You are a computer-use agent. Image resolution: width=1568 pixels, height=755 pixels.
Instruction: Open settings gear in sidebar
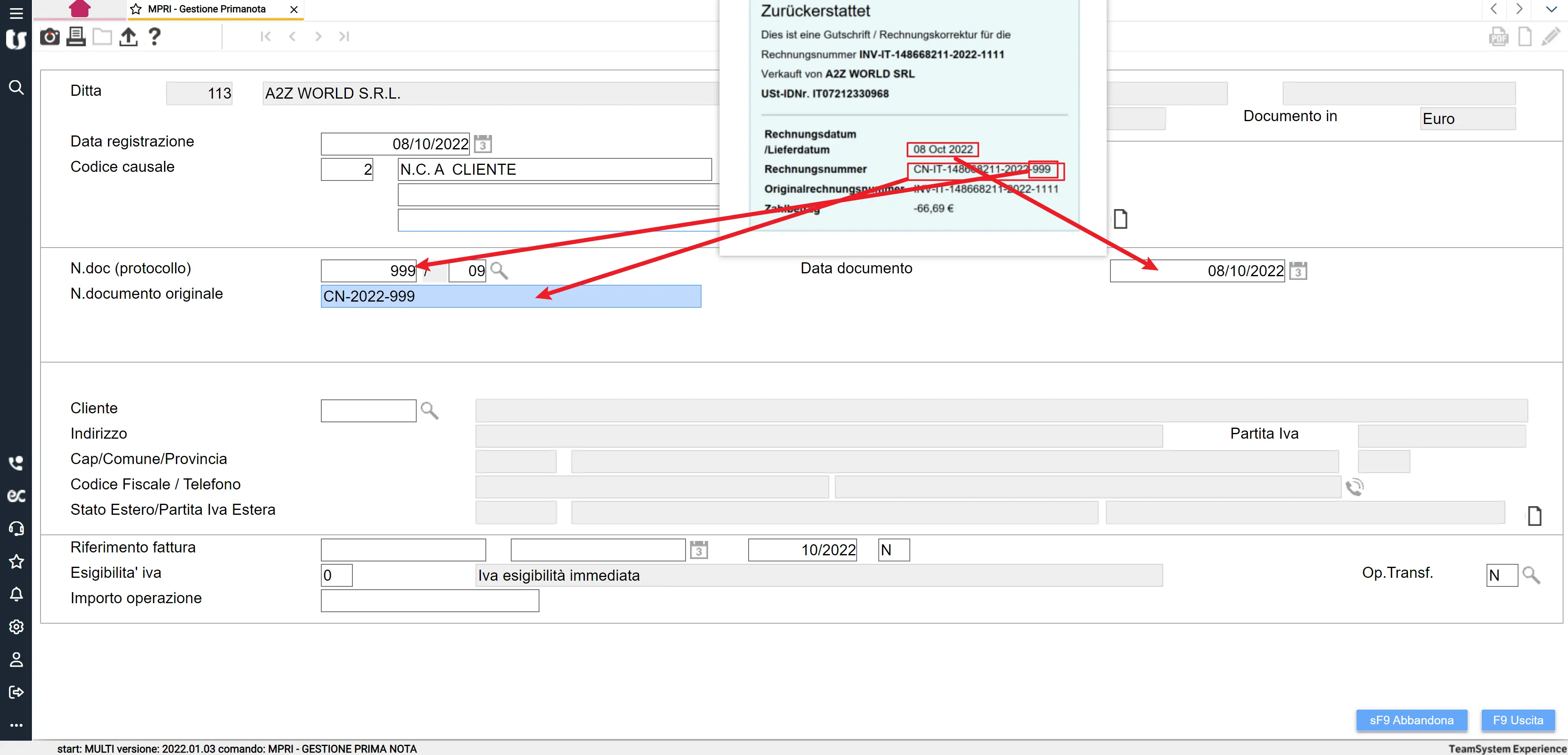coord(16,627)
